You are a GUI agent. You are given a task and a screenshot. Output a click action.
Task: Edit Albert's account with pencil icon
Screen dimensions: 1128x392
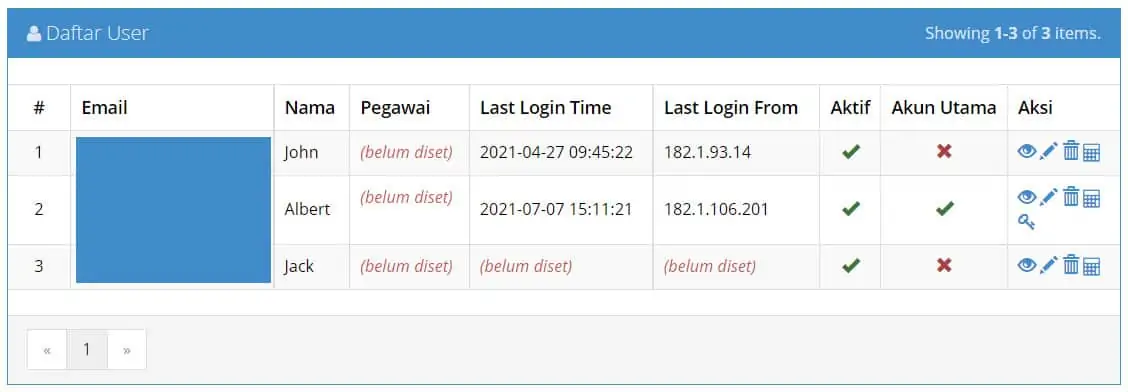click(x=1049, y=196)
